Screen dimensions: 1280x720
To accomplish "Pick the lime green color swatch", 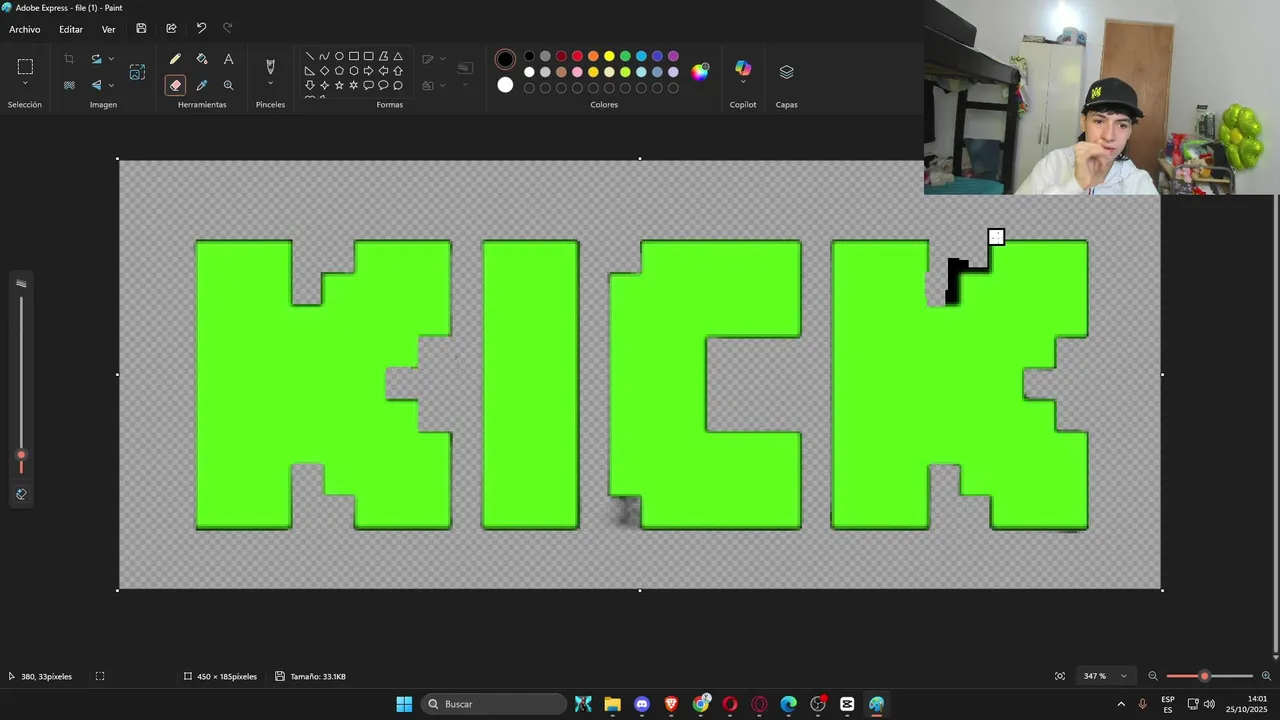I will [x=625, y=72].
